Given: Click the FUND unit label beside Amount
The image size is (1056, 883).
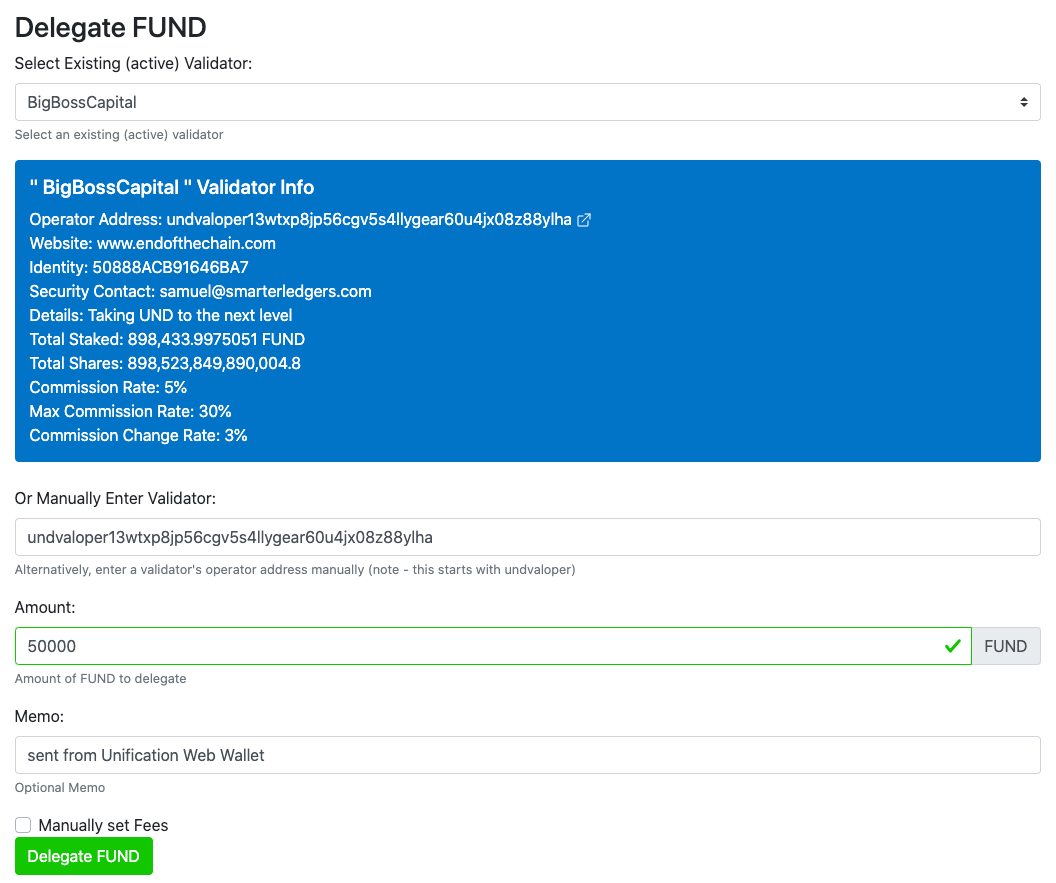Looking at the screenshot, I should pyautogui.click(x=1005, y=646).
